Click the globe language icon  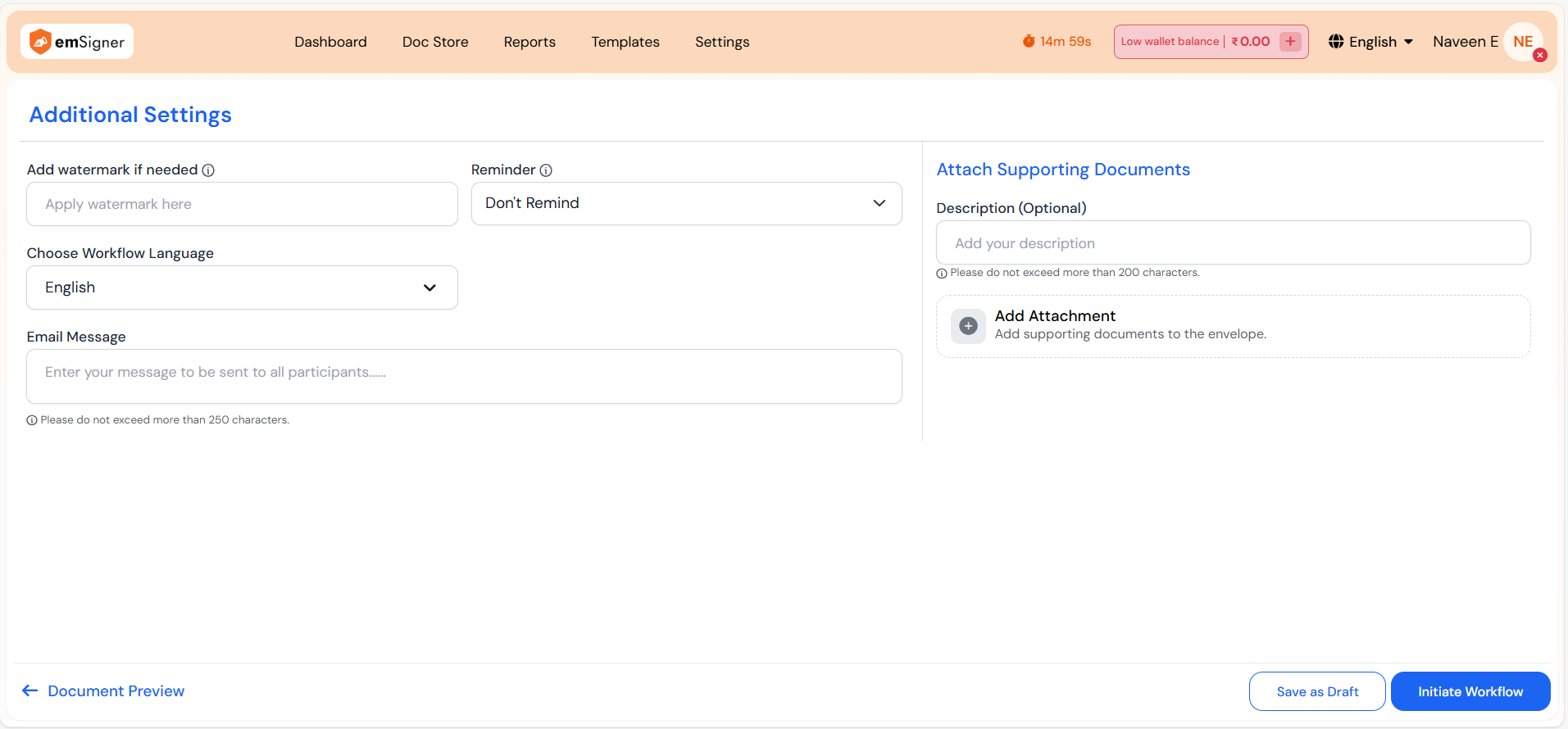[1336, 42]
